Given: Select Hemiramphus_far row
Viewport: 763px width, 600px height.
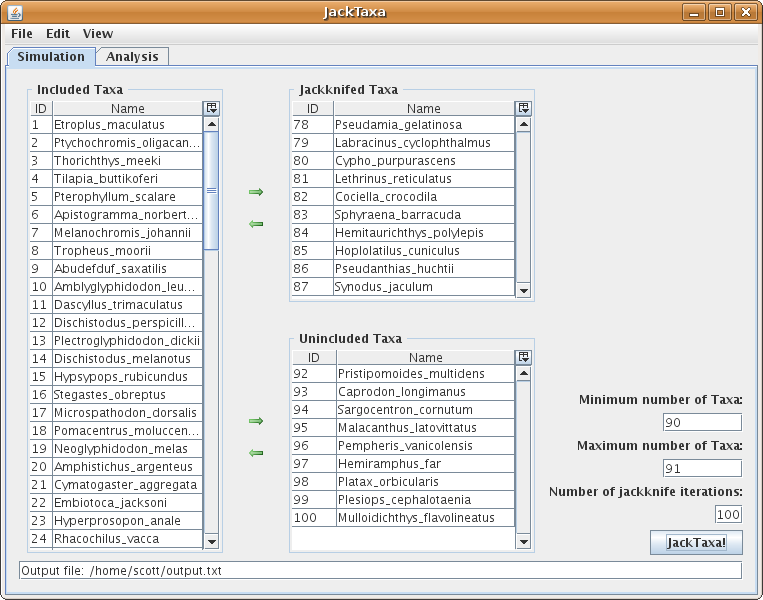Looking at the screenshot, I should 403,464.
